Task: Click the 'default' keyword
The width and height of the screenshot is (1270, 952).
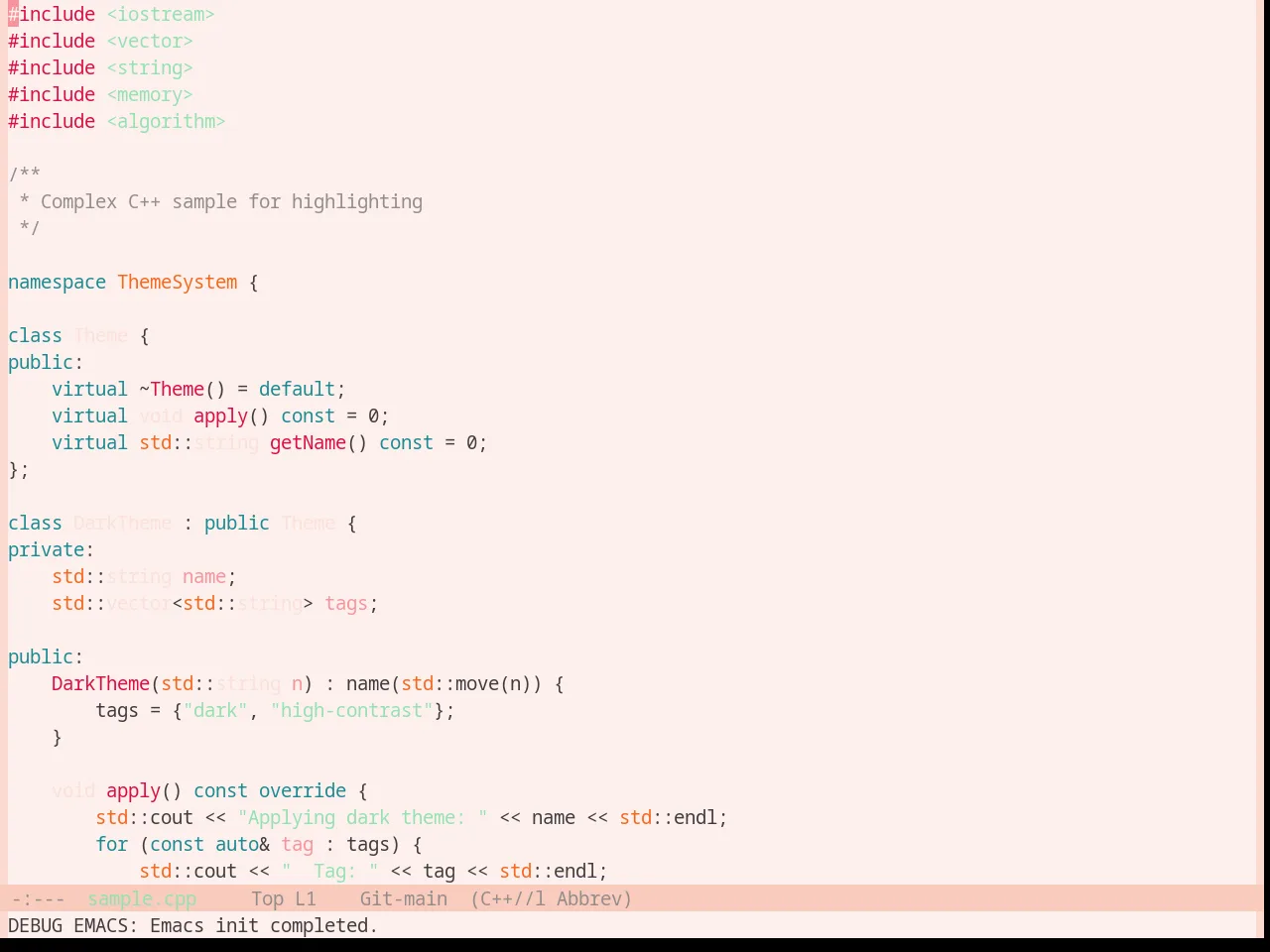Action: [x=297, y=389]
